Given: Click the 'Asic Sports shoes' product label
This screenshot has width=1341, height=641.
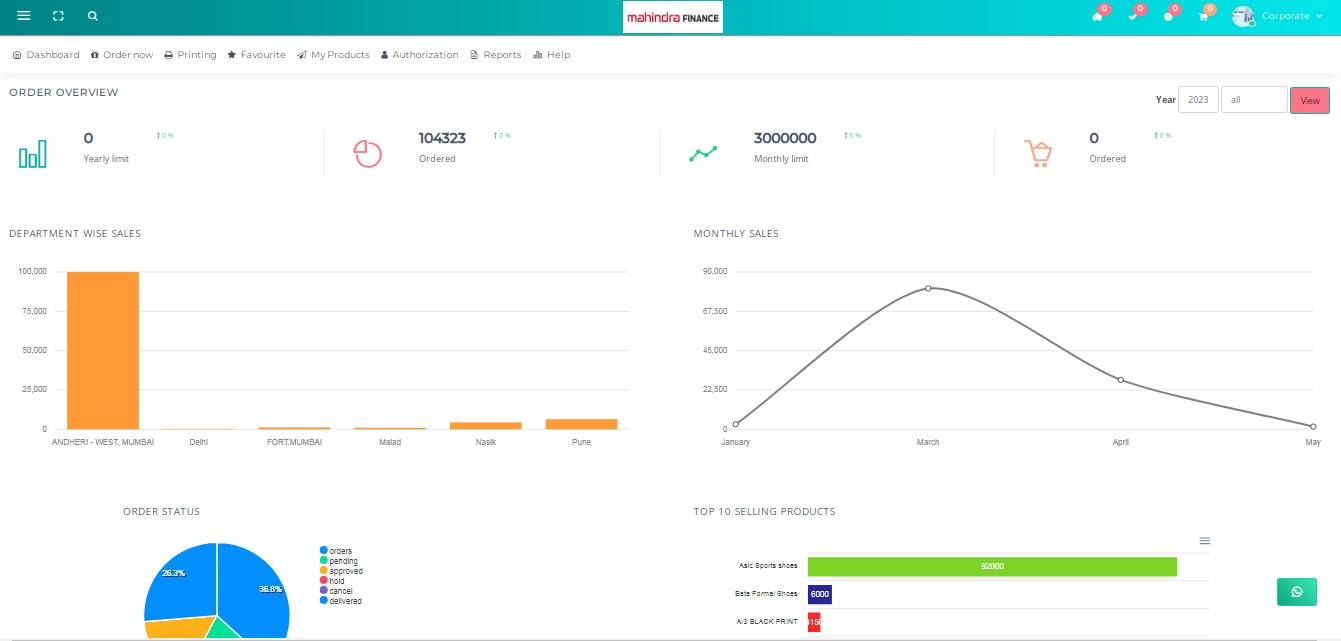Looking at the screenshot, I should pos(768,566).
